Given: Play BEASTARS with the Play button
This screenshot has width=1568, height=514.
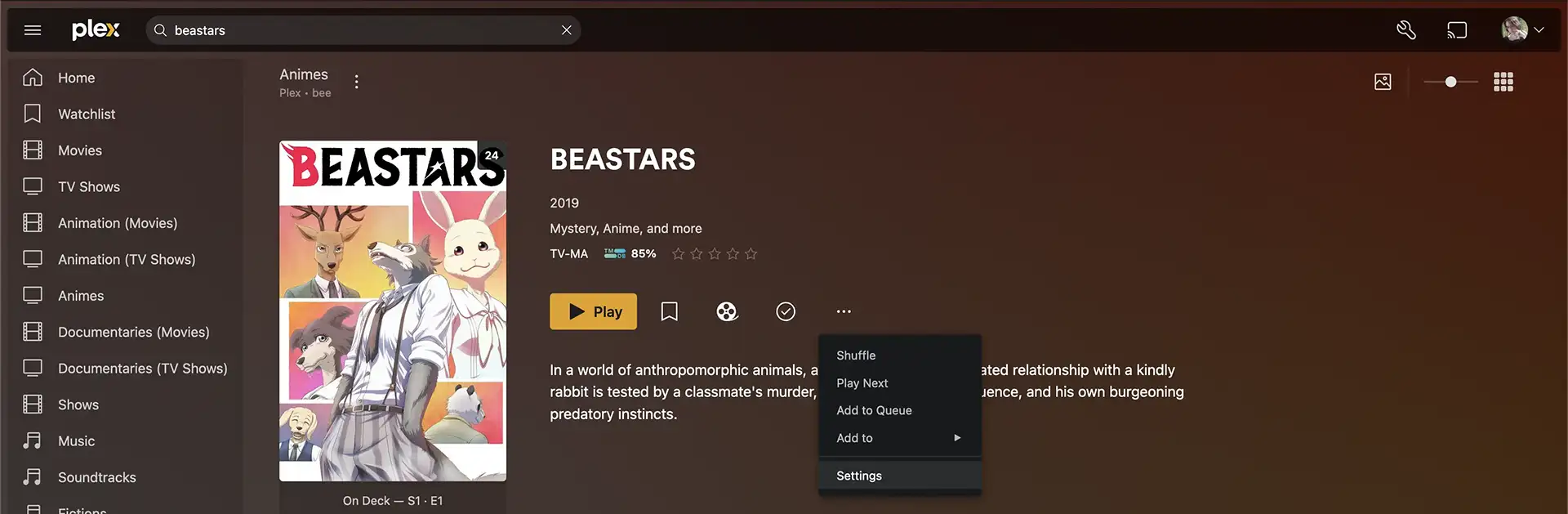Looking at the screenshot, I should click(594, 311).
